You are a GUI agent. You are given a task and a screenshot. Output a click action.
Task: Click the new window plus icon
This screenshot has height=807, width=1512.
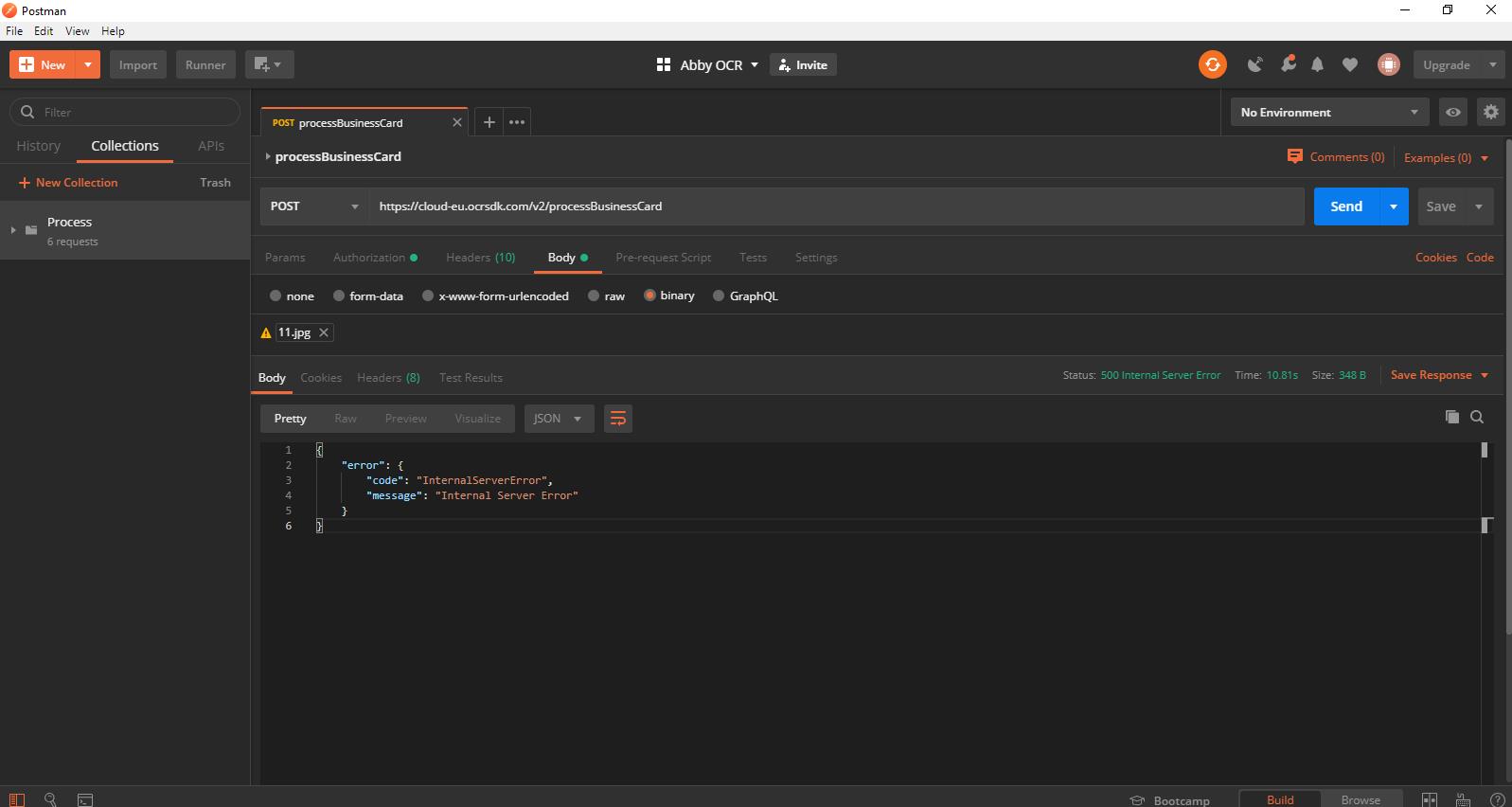pyautogui.click(x=269, y=64)
